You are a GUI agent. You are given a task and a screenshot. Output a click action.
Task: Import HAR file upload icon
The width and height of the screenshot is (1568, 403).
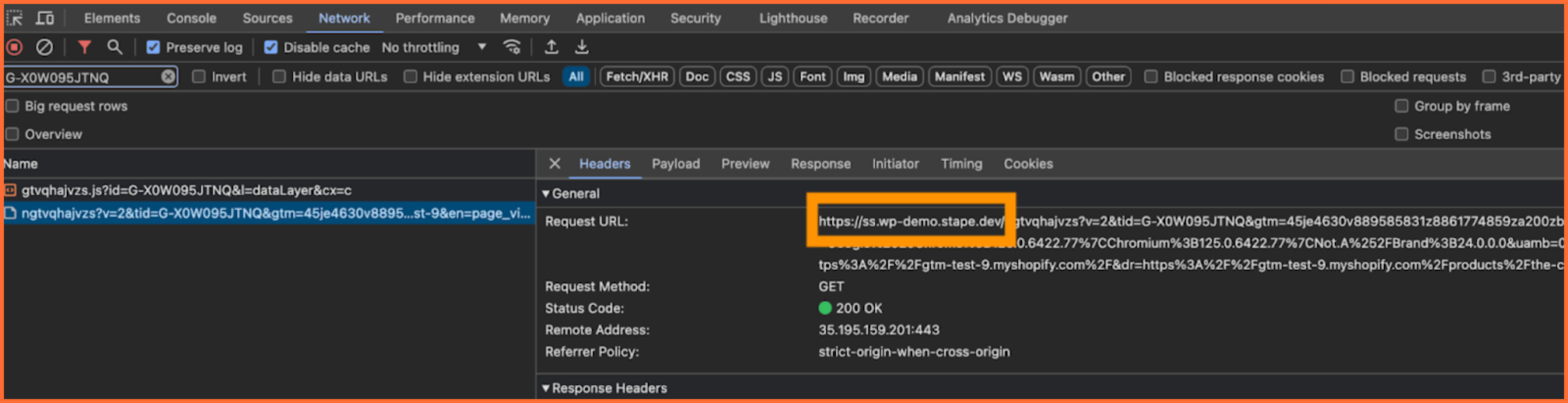551,47
